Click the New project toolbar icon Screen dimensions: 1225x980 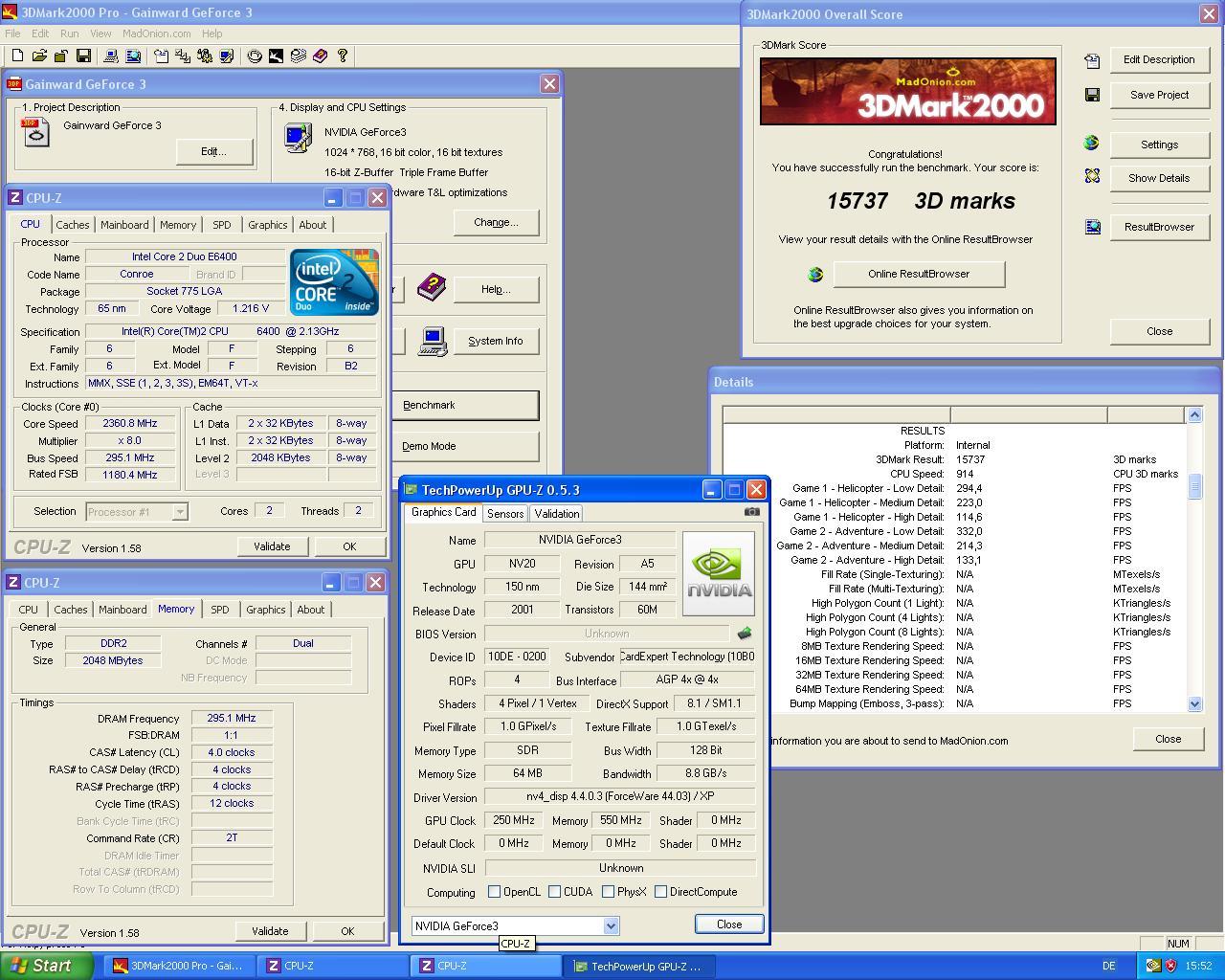pos(17,56)
